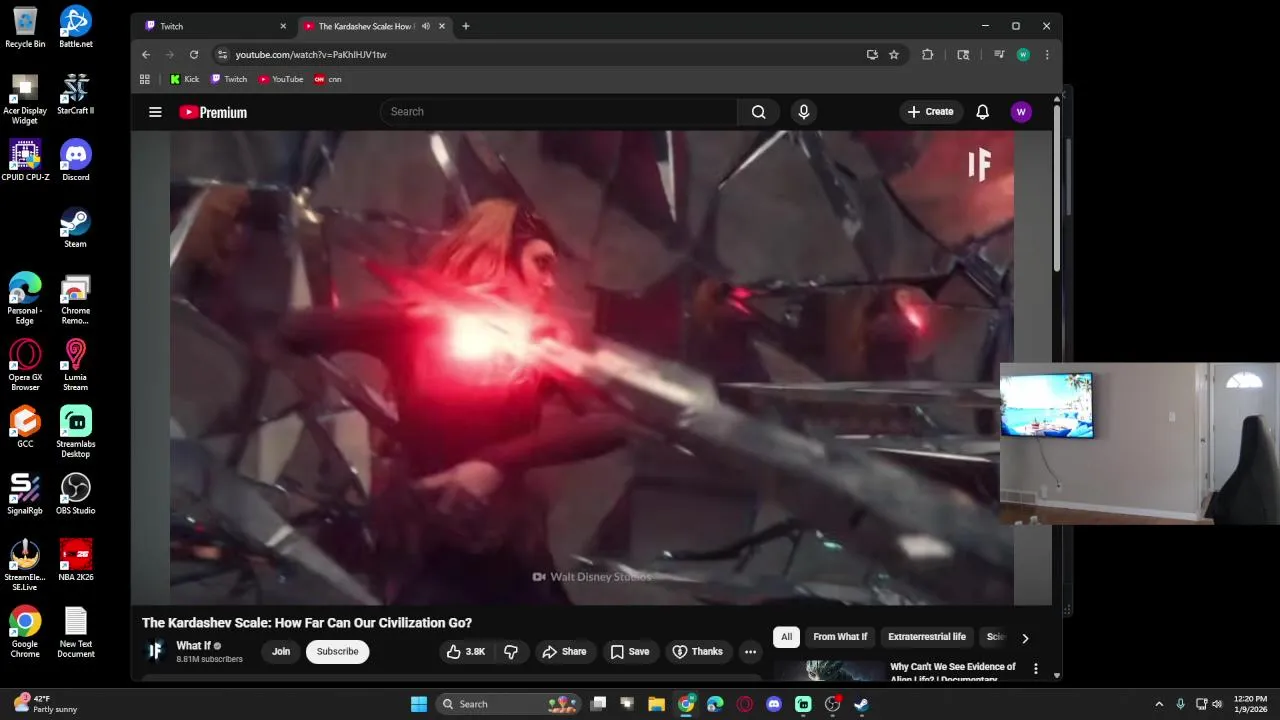Viewport: 1280px width, 720px height.
Task: Go back with Chrome's back arrow
Action: (x=146, y=55)
